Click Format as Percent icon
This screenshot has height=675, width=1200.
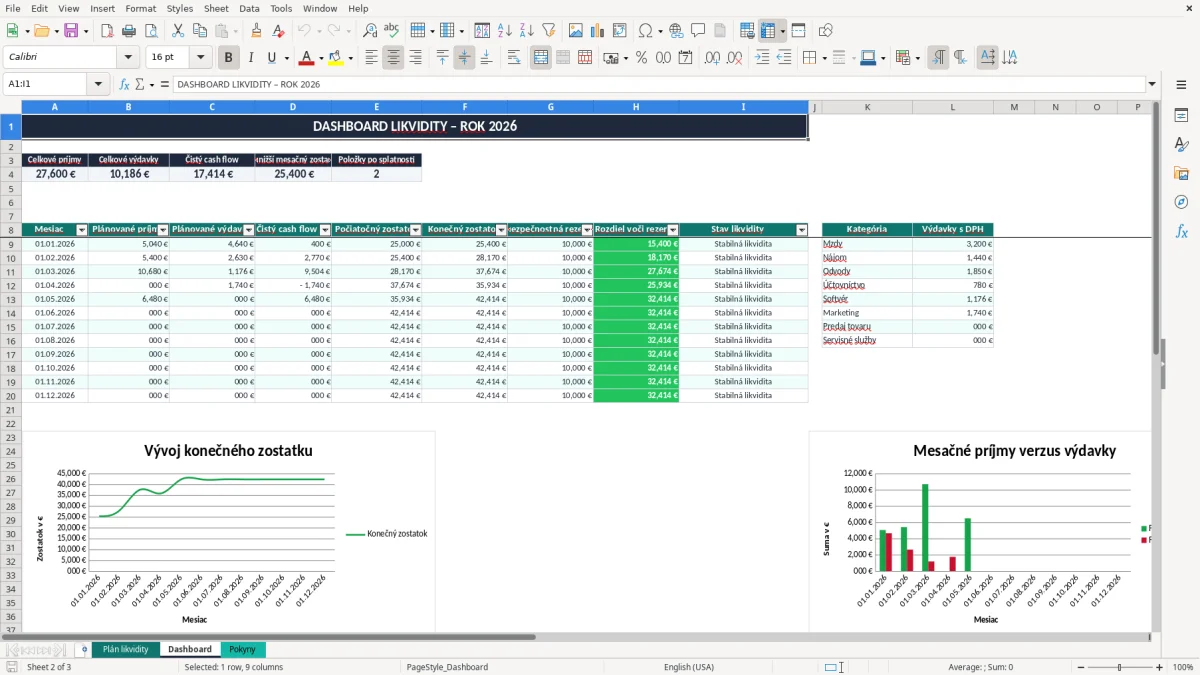pyautogui.click(x=641, y=58)
